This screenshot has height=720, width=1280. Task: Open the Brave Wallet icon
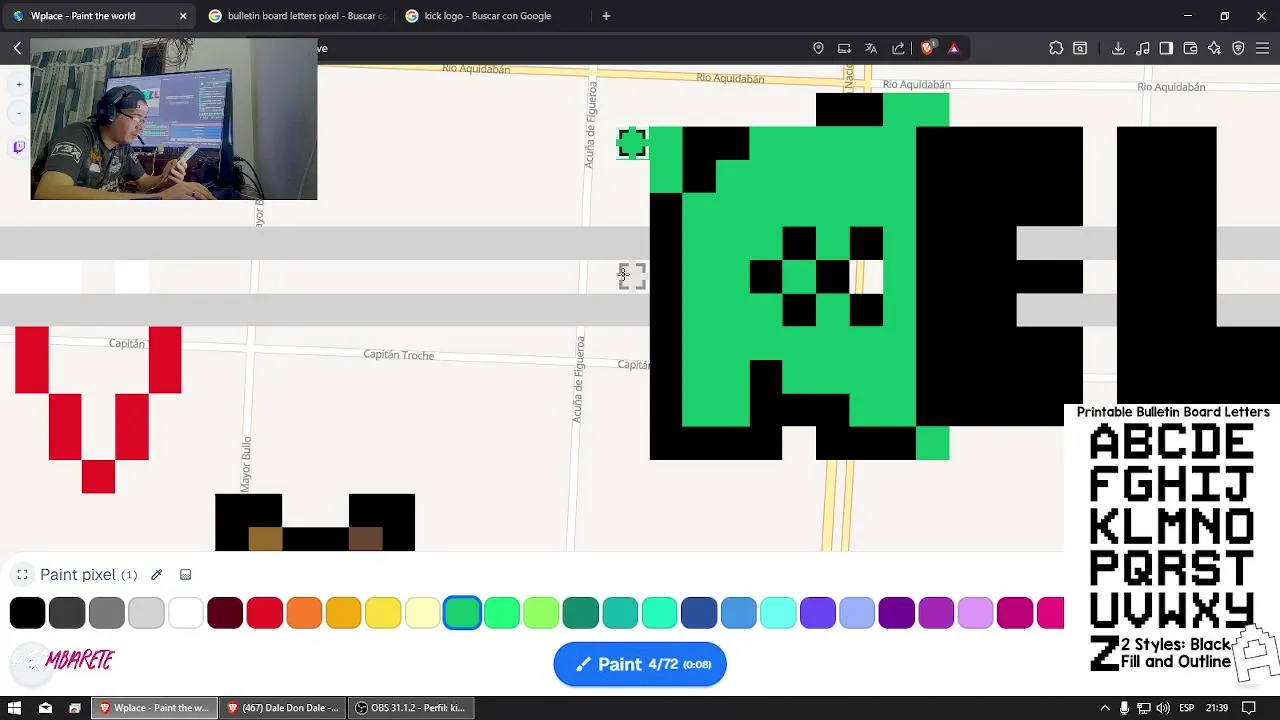(1190, 48)
